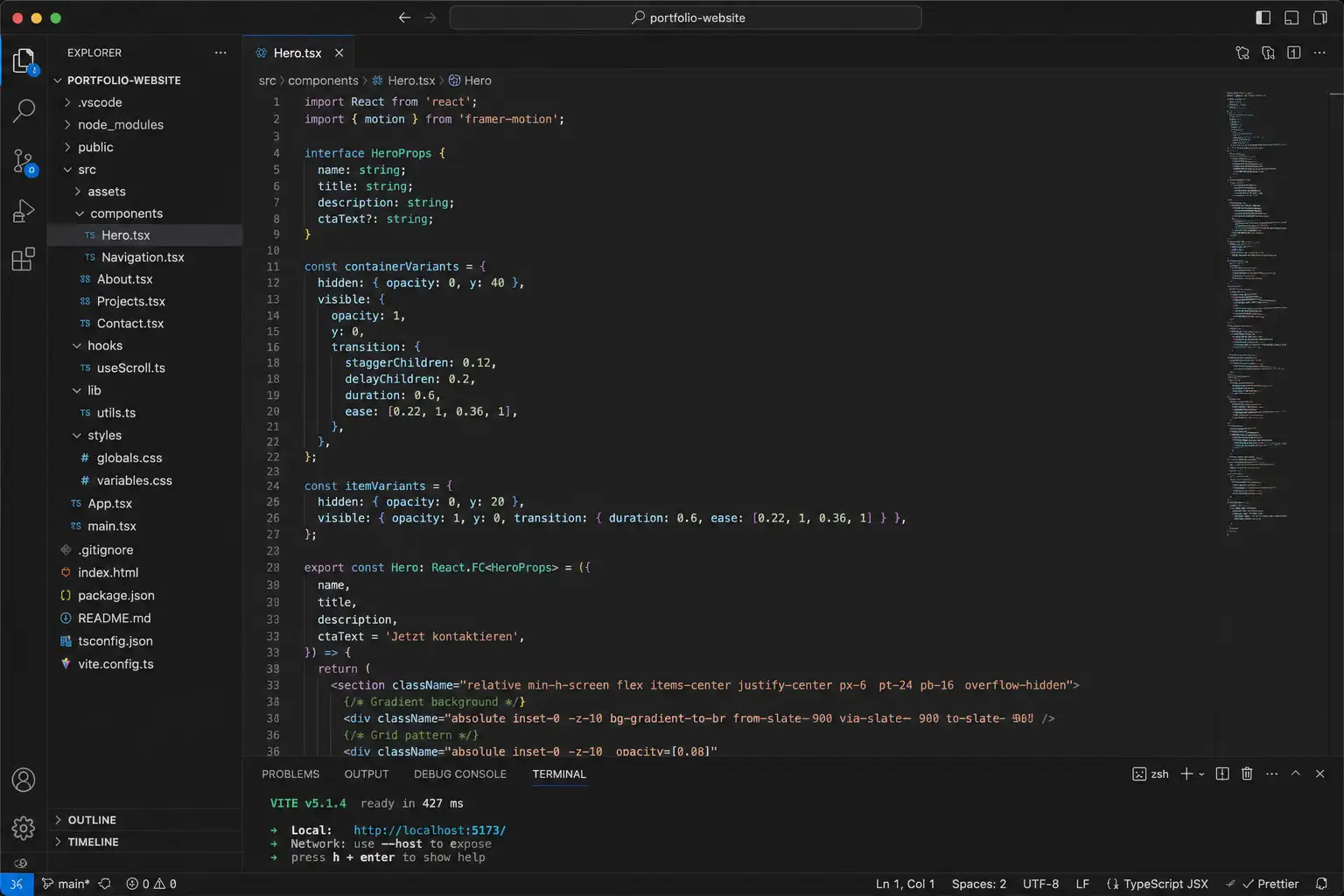This screenshot has height=896, width=1344.
Task: Toggle the secondary side bar layout icon
Action: [1319, 17]
